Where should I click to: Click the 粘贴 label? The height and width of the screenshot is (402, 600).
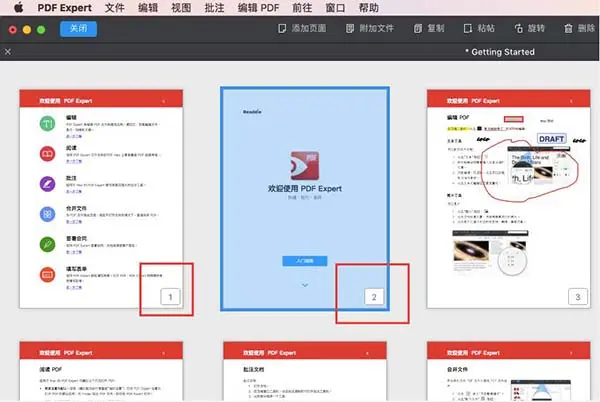tap(486, 28)
